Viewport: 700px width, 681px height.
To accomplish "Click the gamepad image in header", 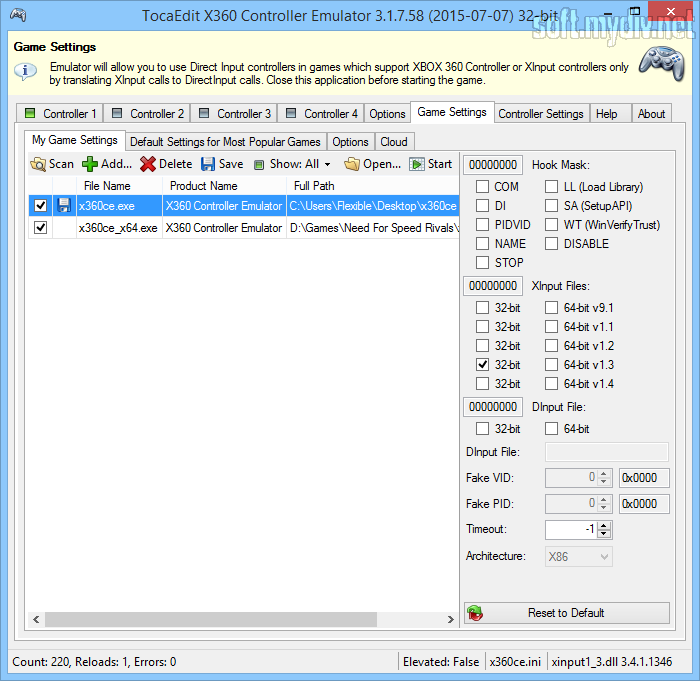I will coord(661,64).
